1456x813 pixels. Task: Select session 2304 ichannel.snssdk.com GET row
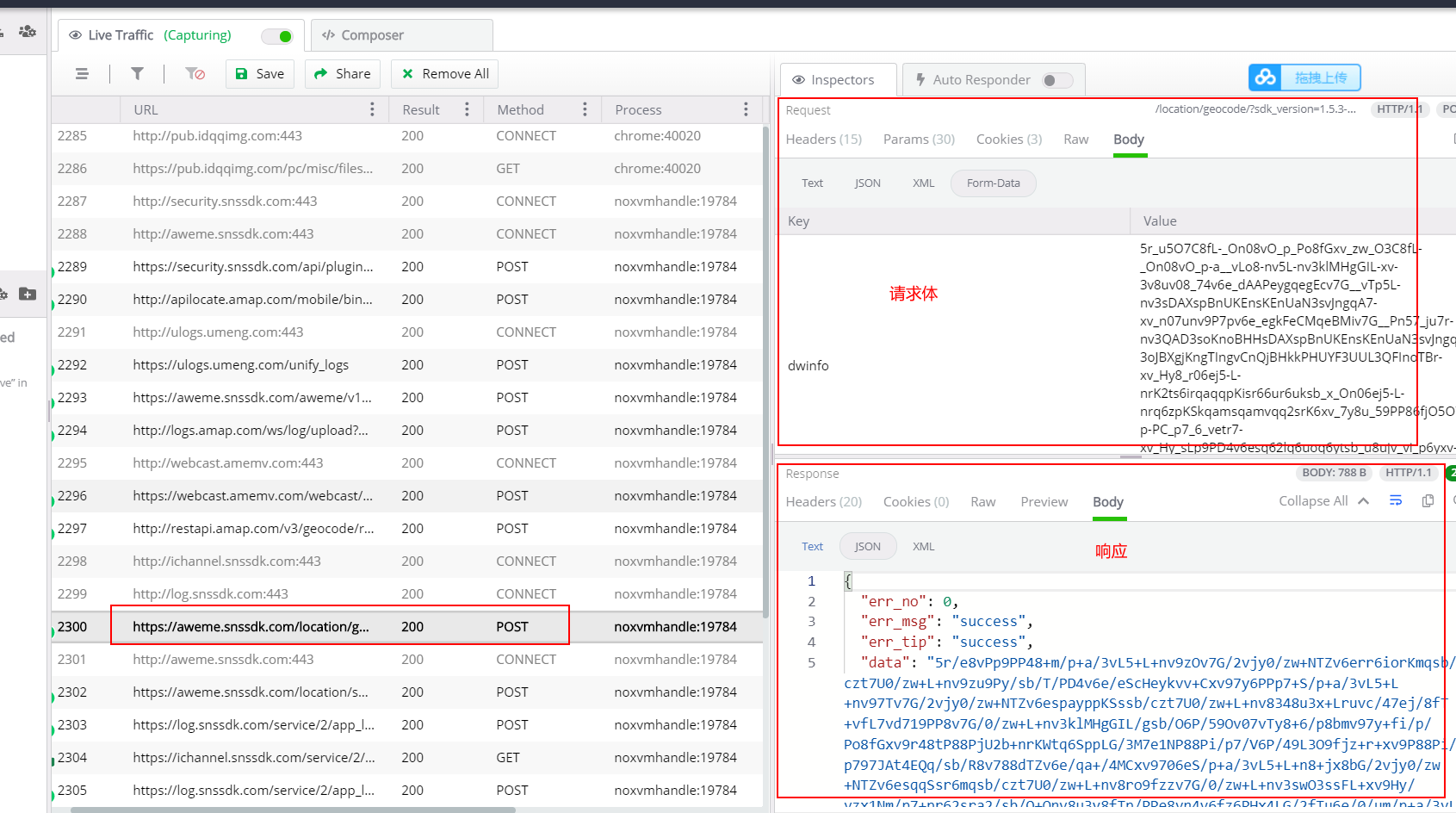[x=406, y=757]
